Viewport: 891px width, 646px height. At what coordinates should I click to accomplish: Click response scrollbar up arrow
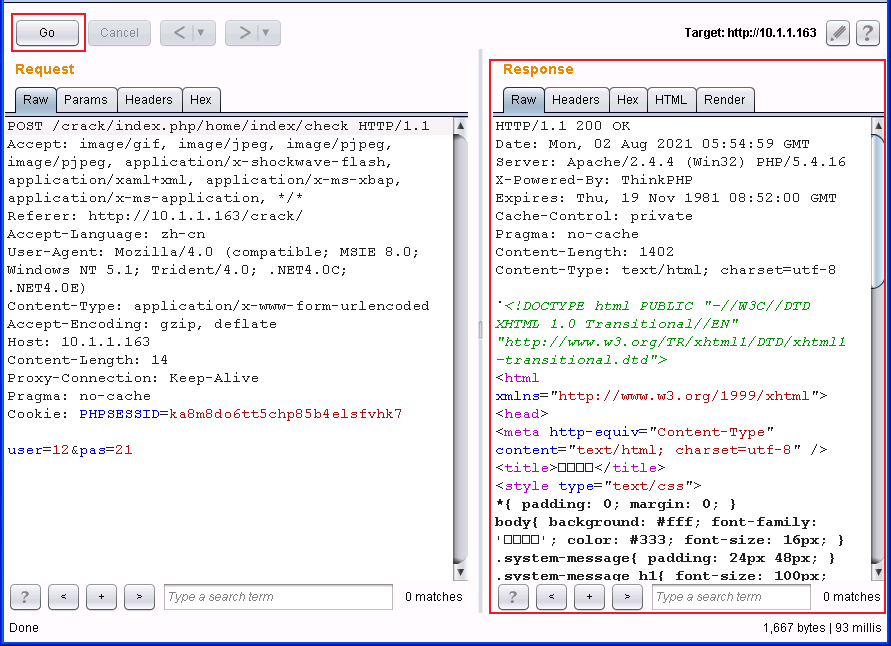coord(878,126)
